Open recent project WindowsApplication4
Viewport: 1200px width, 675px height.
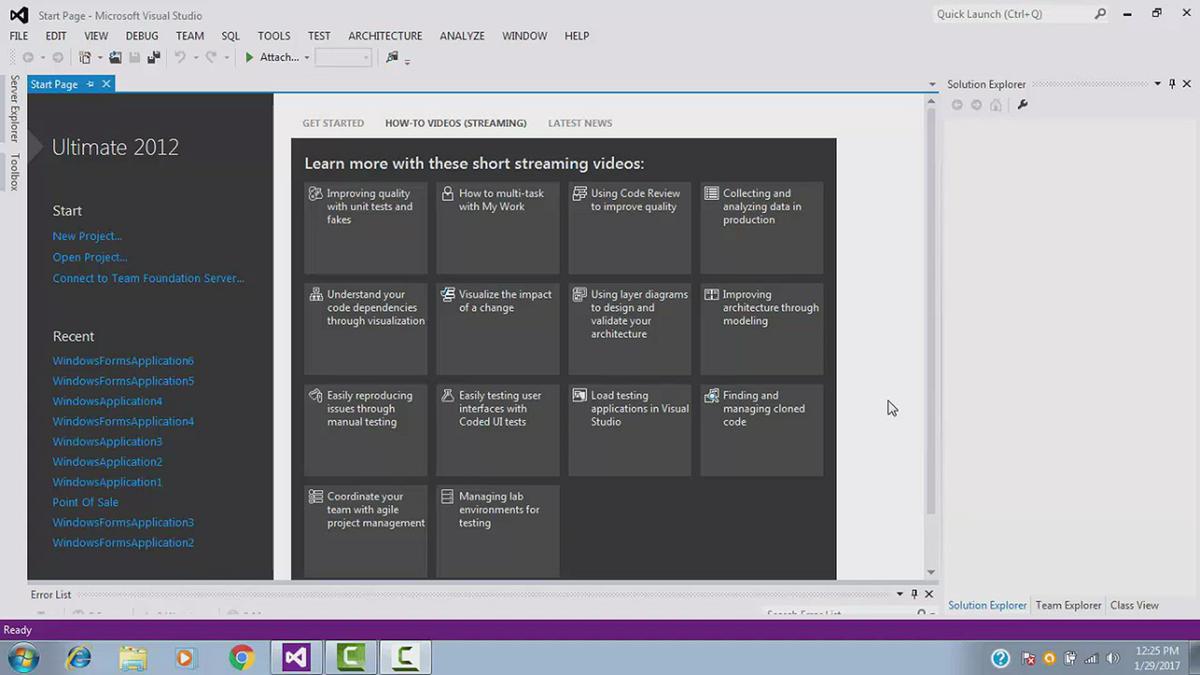coord(107,401)
